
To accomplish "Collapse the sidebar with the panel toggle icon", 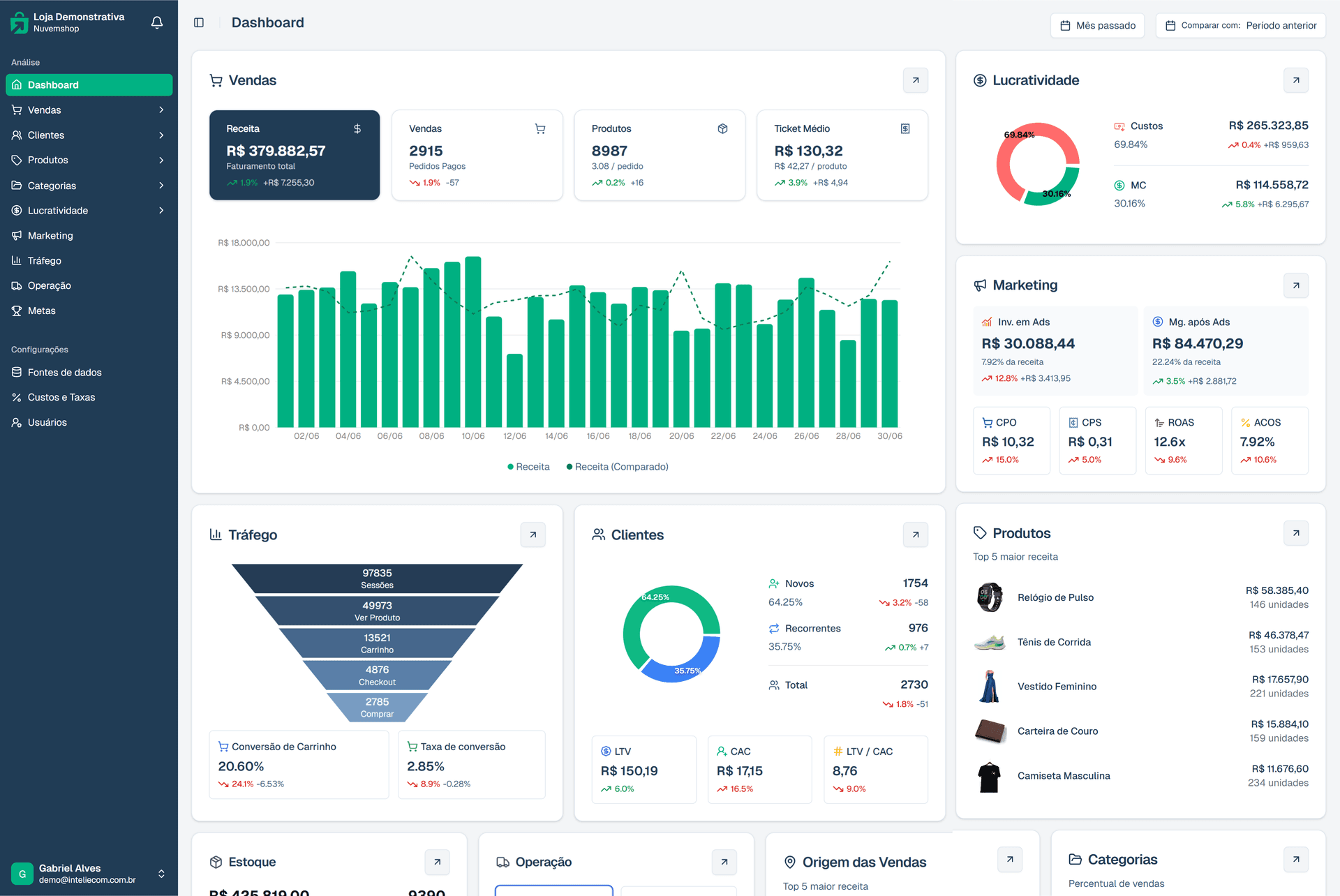I will tap(199, 22).
